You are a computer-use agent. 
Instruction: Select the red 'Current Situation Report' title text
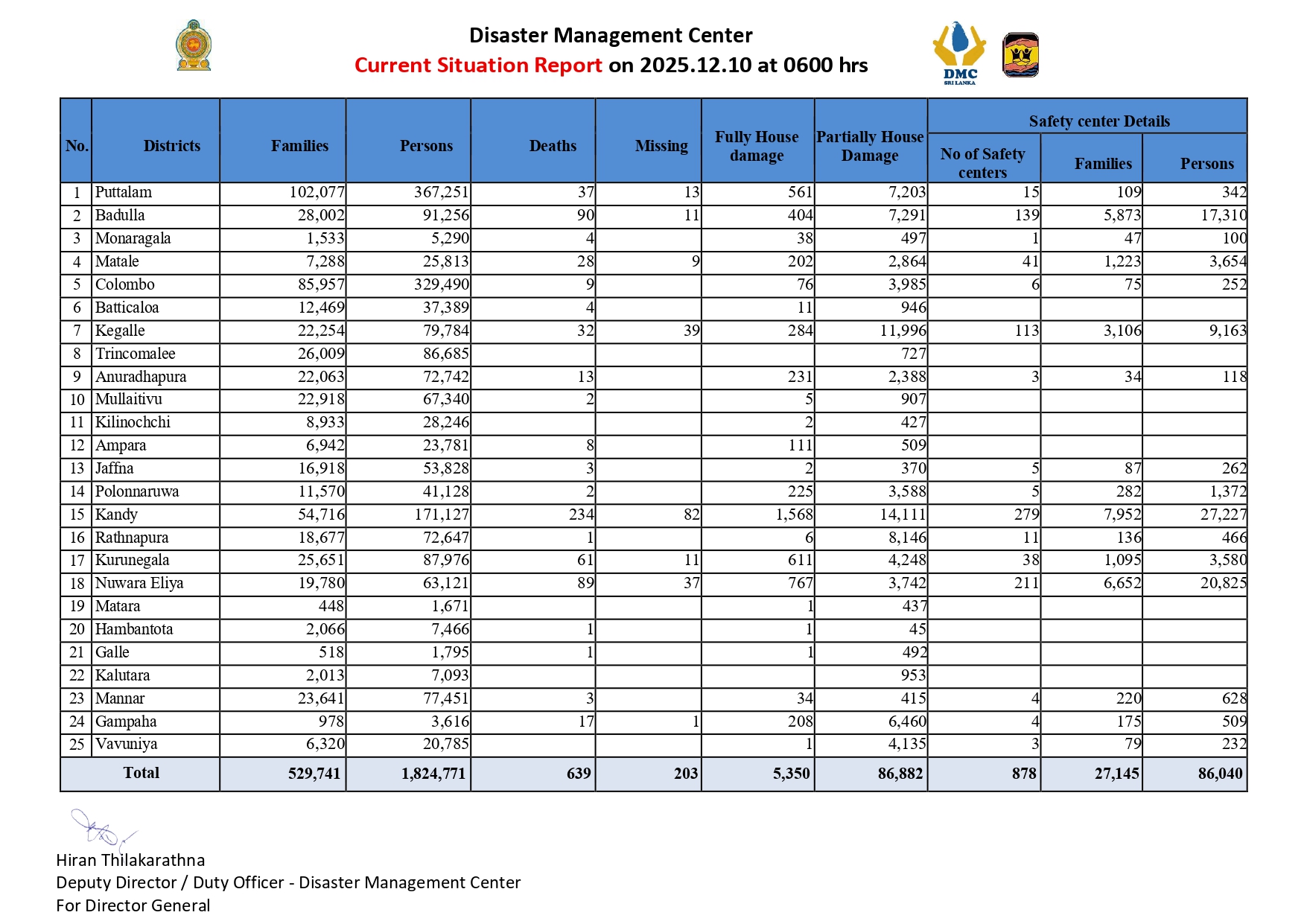(x=478, y=66)
